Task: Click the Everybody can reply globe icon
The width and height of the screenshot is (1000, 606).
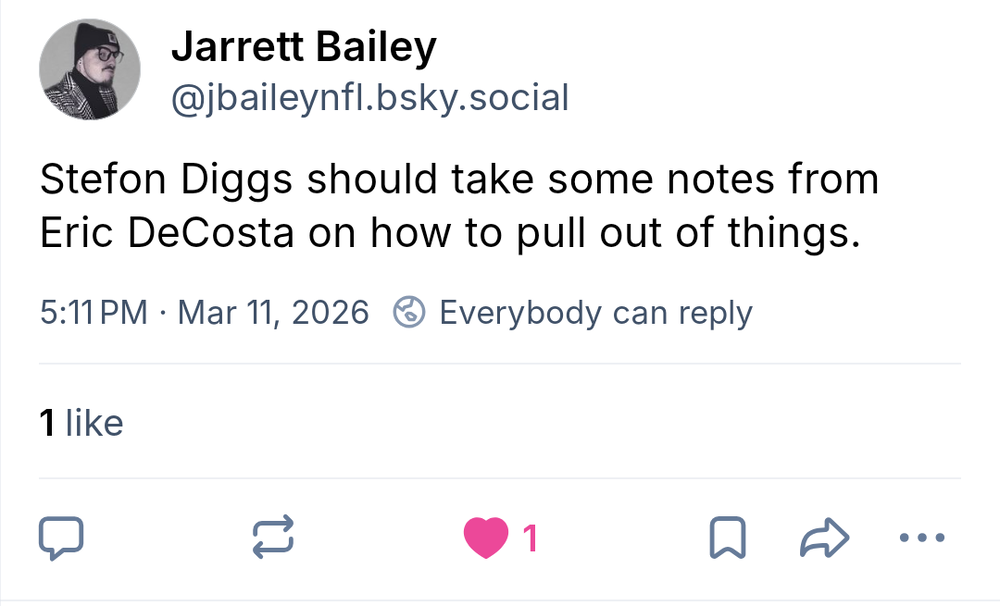Action: coord(409,312)
